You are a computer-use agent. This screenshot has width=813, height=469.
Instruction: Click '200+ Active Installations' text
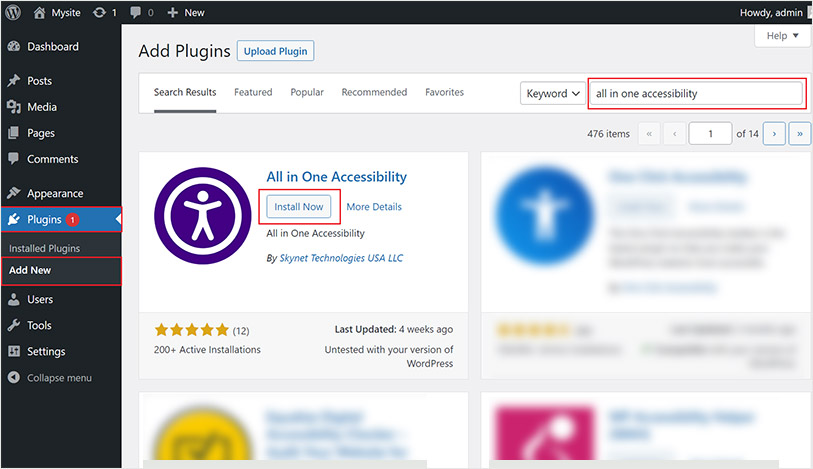pyautogui.click(x=207, y=350)
